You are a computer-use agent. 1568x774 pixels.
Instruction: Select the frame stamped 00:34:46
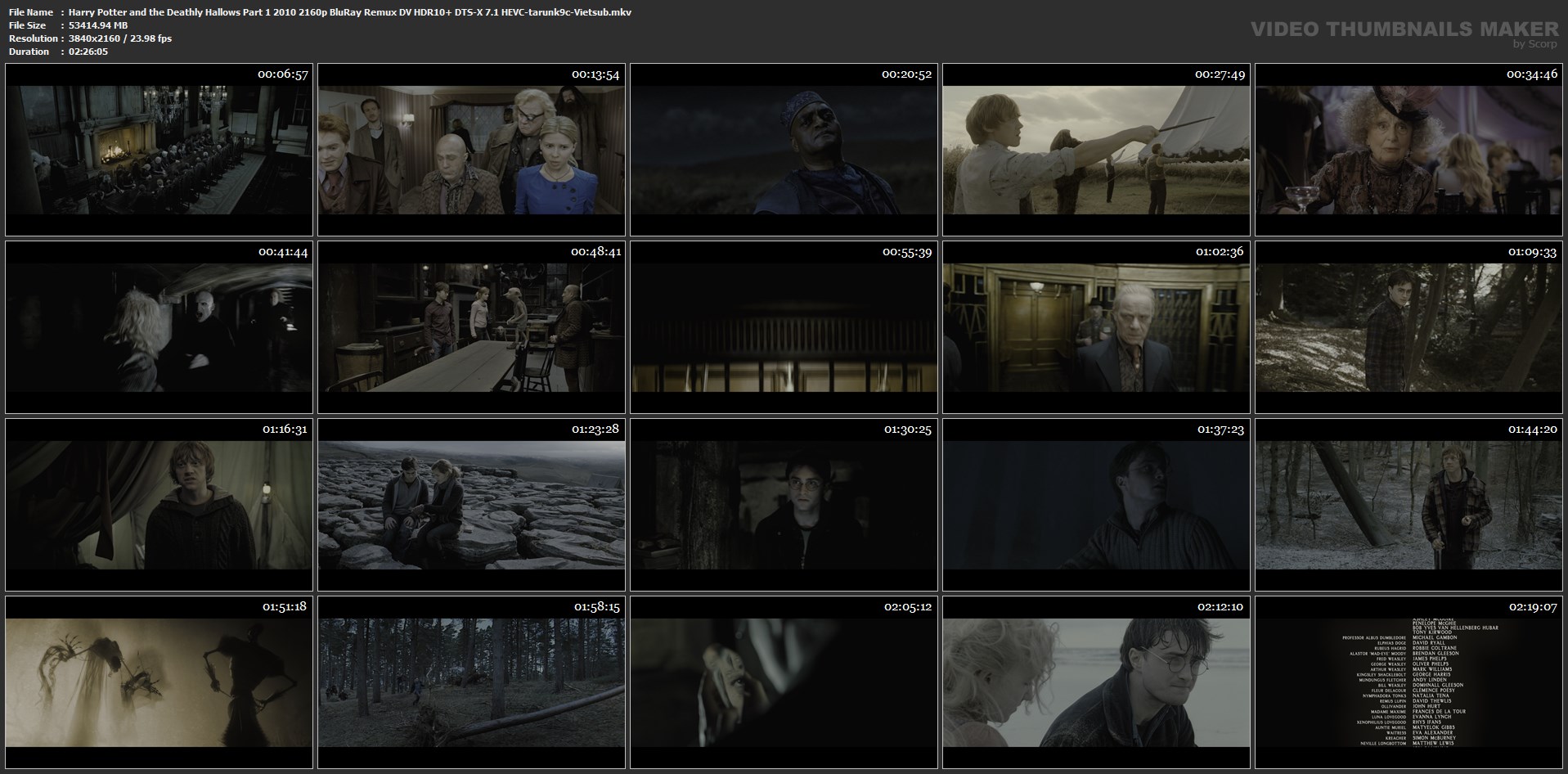[x=1409, y=150]
